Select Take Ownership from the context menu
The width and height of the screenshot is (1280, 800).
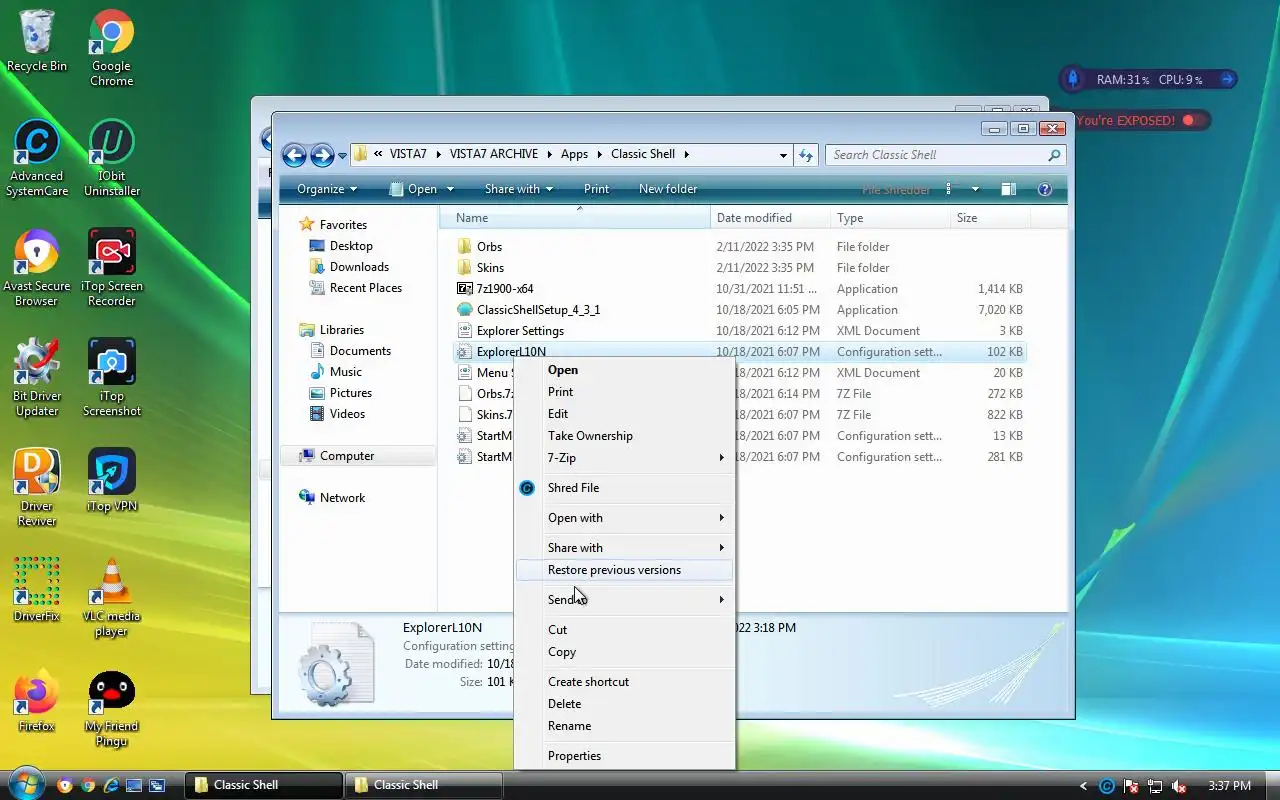(x=625, y=436)
